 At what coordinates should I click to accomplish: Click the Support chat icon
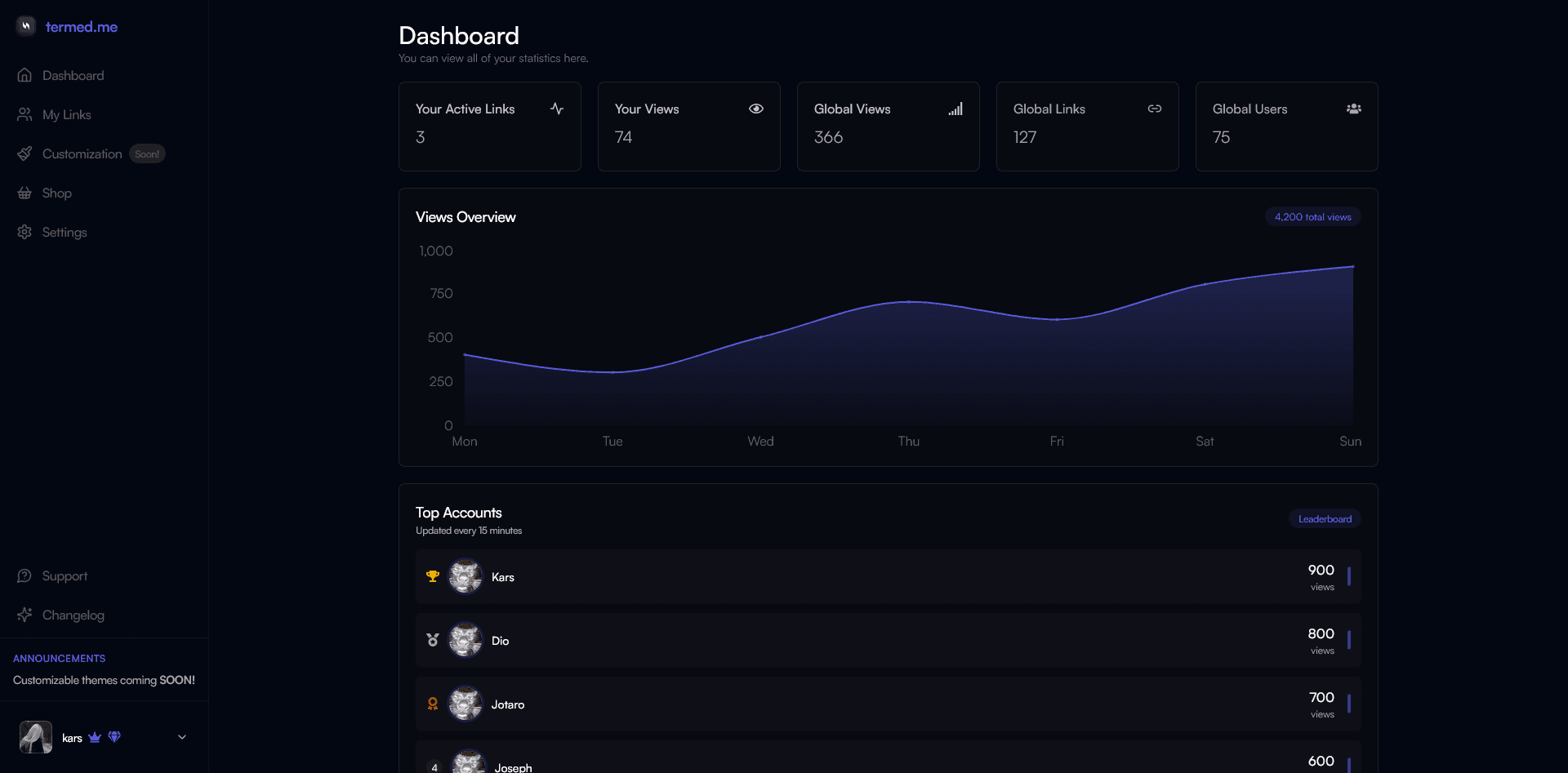(24, 575)
